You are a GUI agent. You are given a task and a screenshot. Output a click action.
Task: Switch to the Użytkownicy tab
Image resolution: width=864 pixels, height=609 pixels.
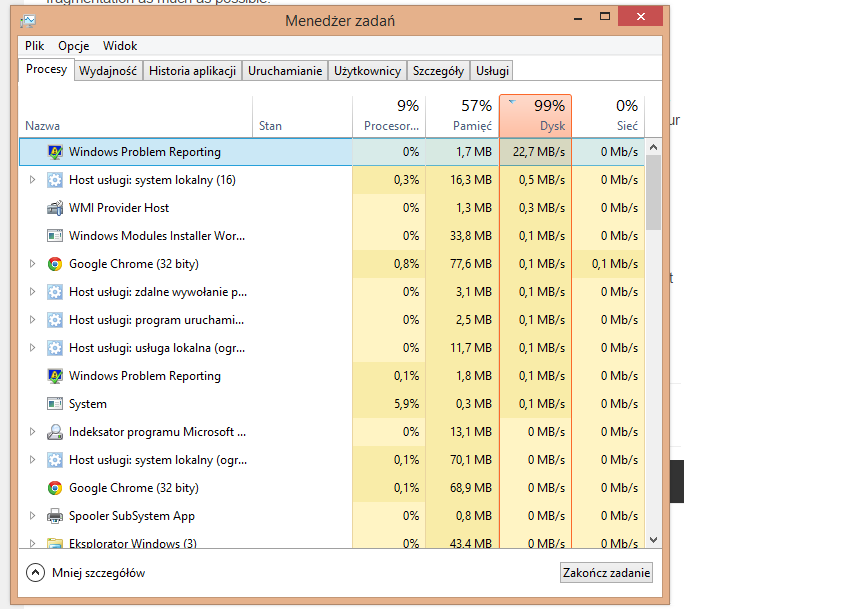click(x=368, y=71)
